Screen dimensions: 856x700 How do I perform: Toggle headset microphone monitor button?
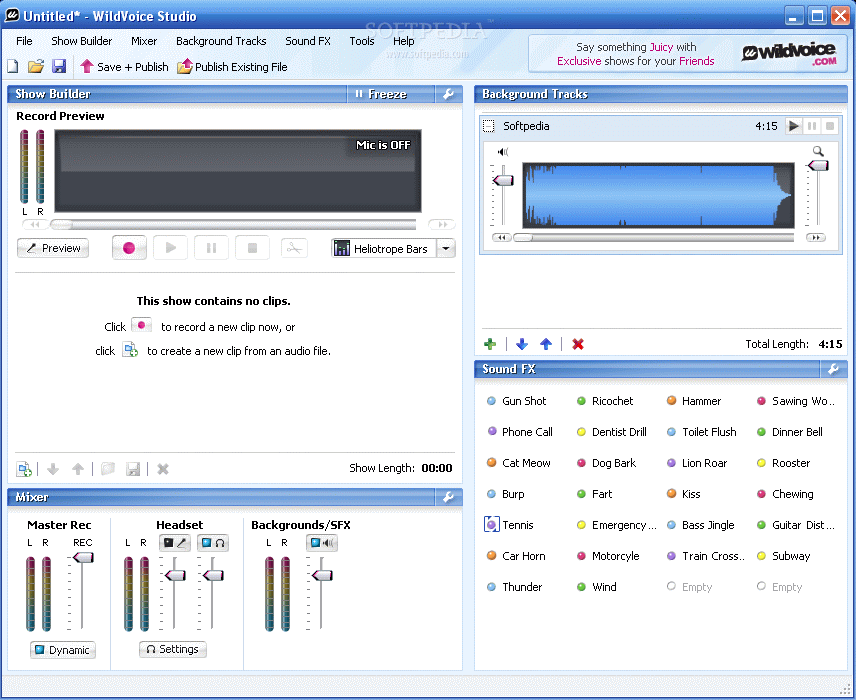[x=174, y=543]
